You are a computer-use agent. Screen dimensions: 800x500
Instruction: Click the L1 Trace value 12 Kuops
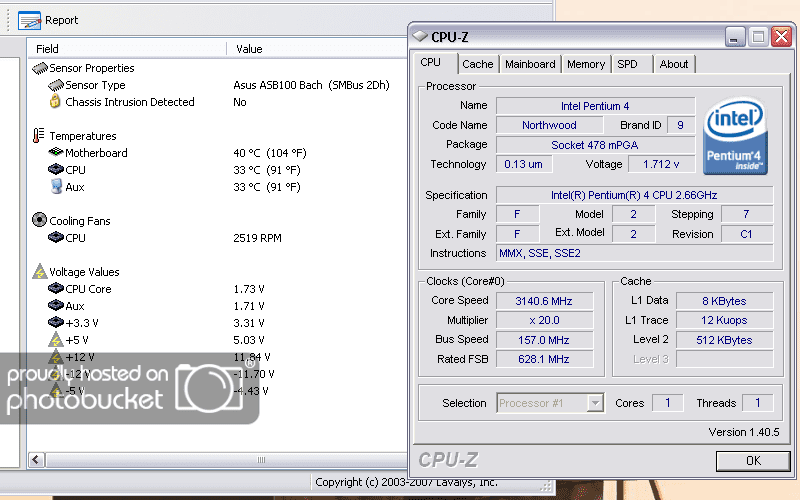pos(724,320)
